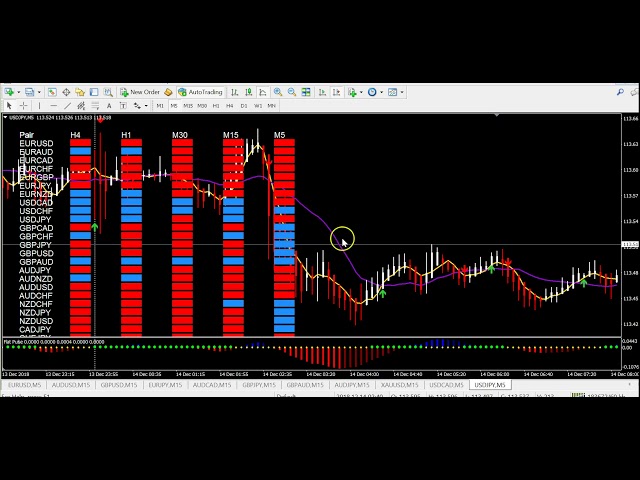Expand the new chart dropdown arrow

[x=16, y=92]
